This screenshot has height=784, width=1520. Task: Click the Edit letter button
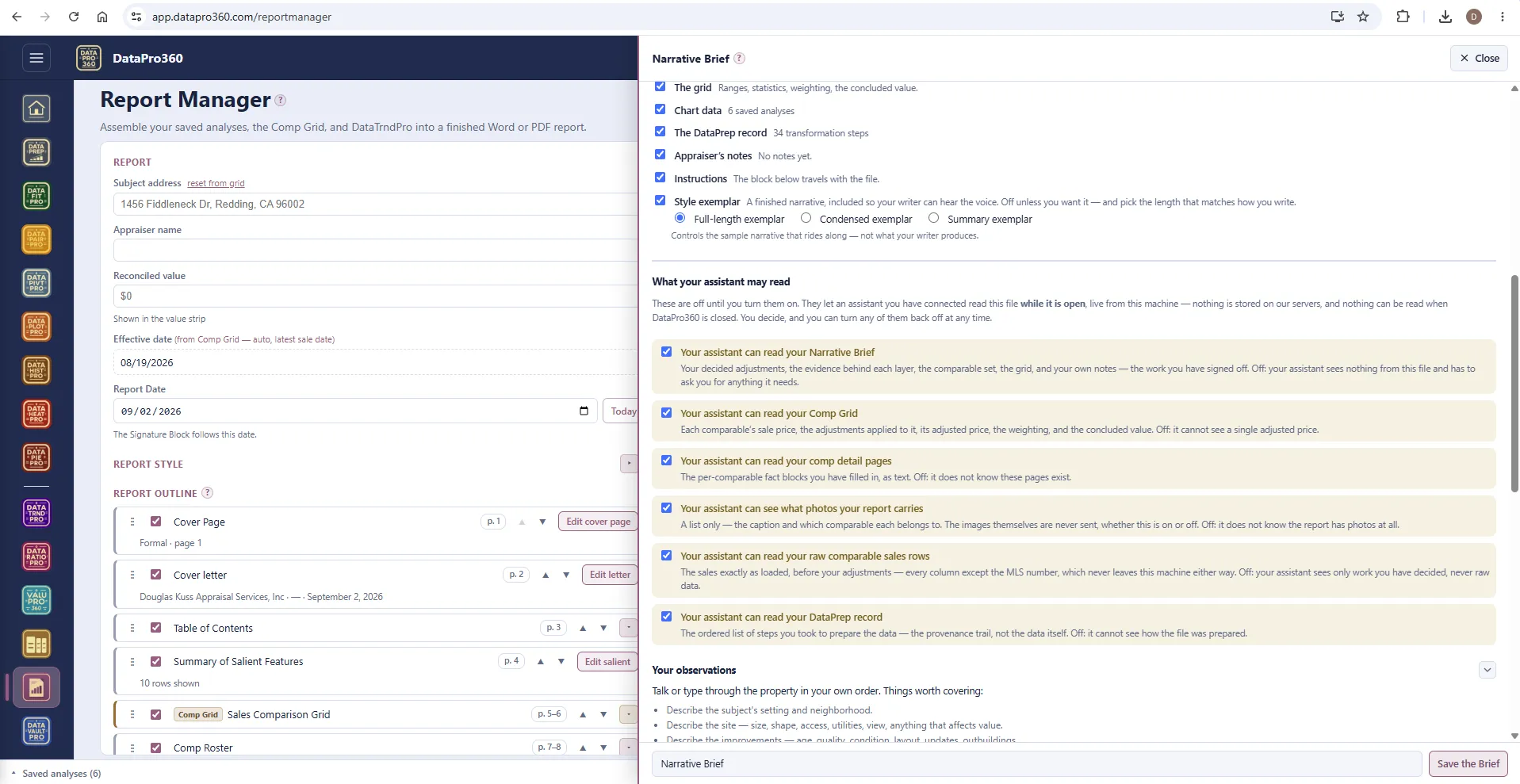pos(610,575)
